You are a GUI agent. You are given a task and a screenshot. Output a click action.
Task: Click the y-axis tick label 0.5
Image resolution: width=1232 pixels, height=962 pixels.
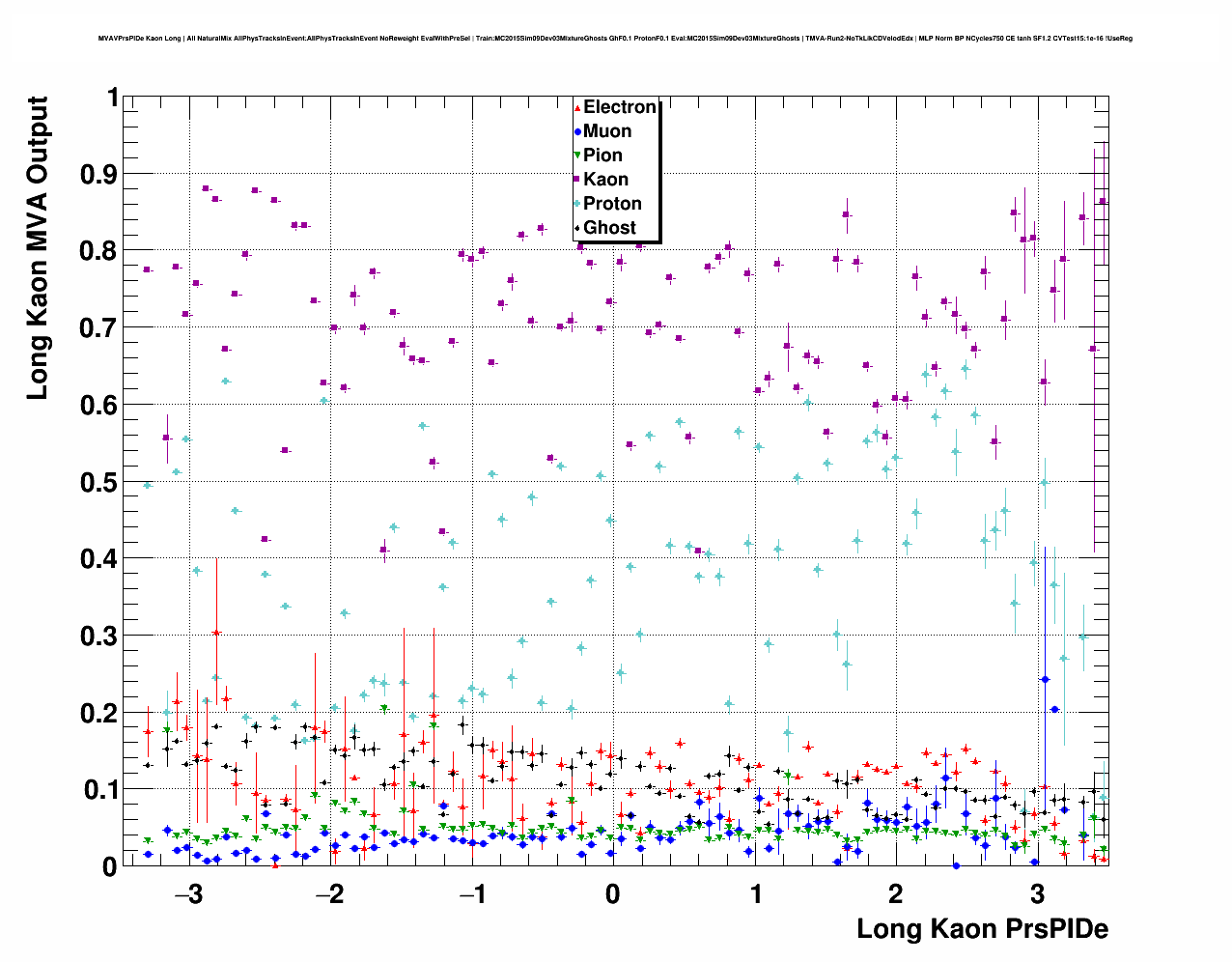[x=98, y=482]
